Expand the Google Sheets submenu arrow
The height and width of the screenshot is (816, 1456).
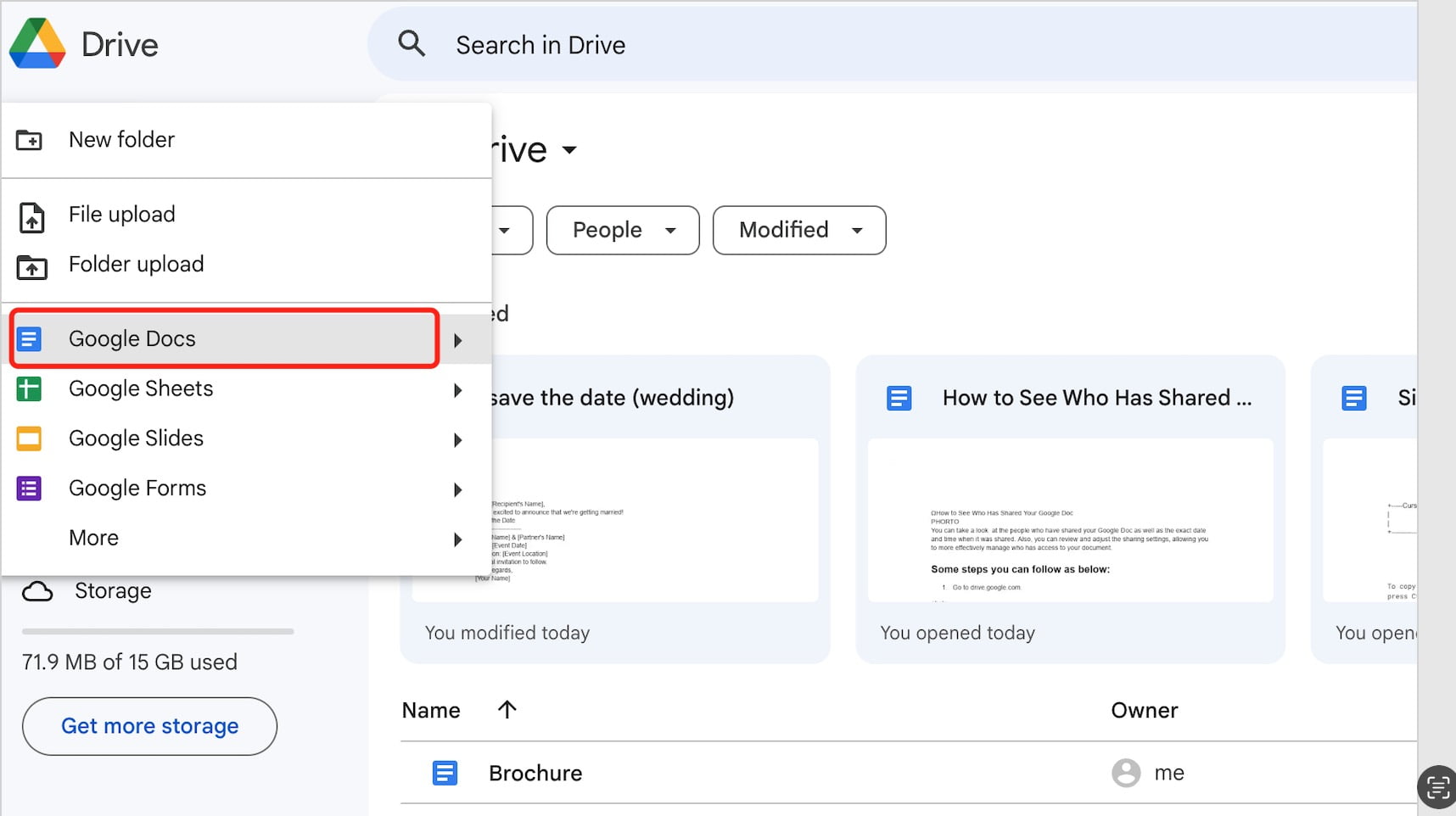coord(458,390)
